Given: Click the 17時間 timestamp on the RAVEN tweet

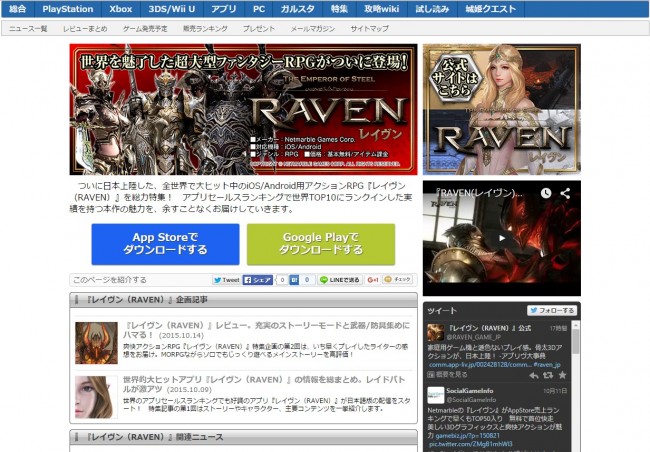Looking at the screenshot, I should pos(558,328).
